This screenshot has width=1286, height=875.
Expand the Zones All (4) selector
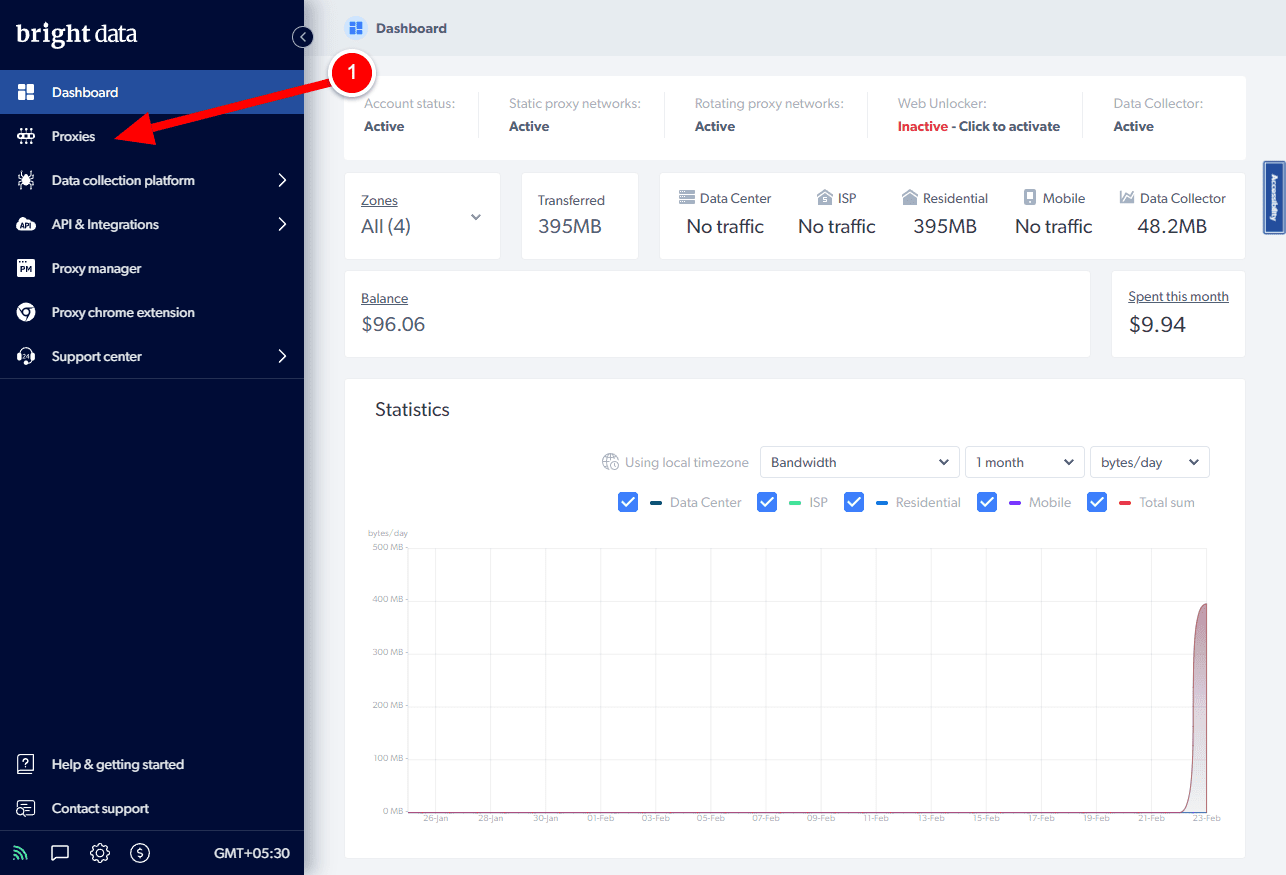pos(421,216)
